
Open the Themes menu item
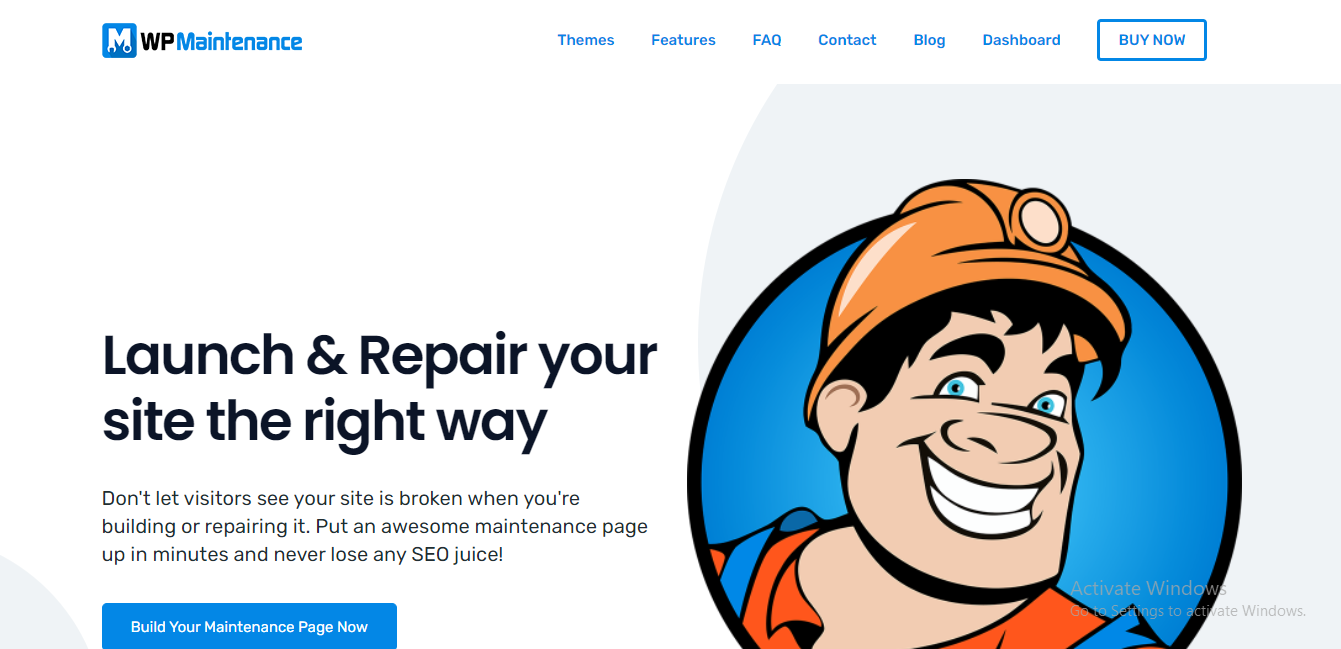click(x=586, y=40)
